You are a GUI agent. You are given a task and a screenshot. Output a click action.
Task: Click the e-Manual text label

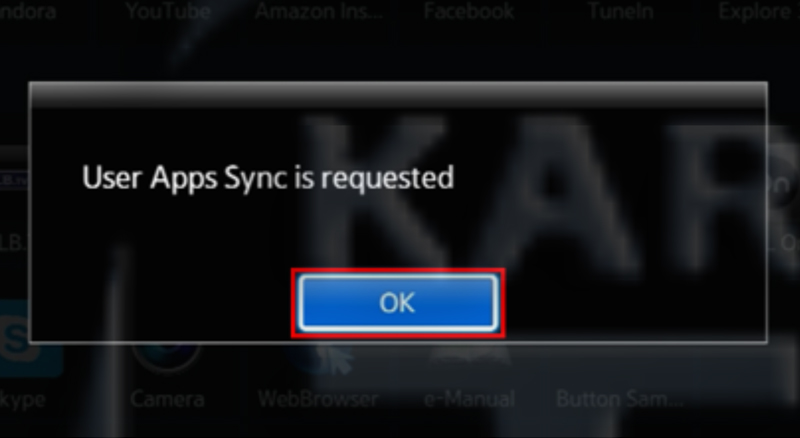click(469, 399)
